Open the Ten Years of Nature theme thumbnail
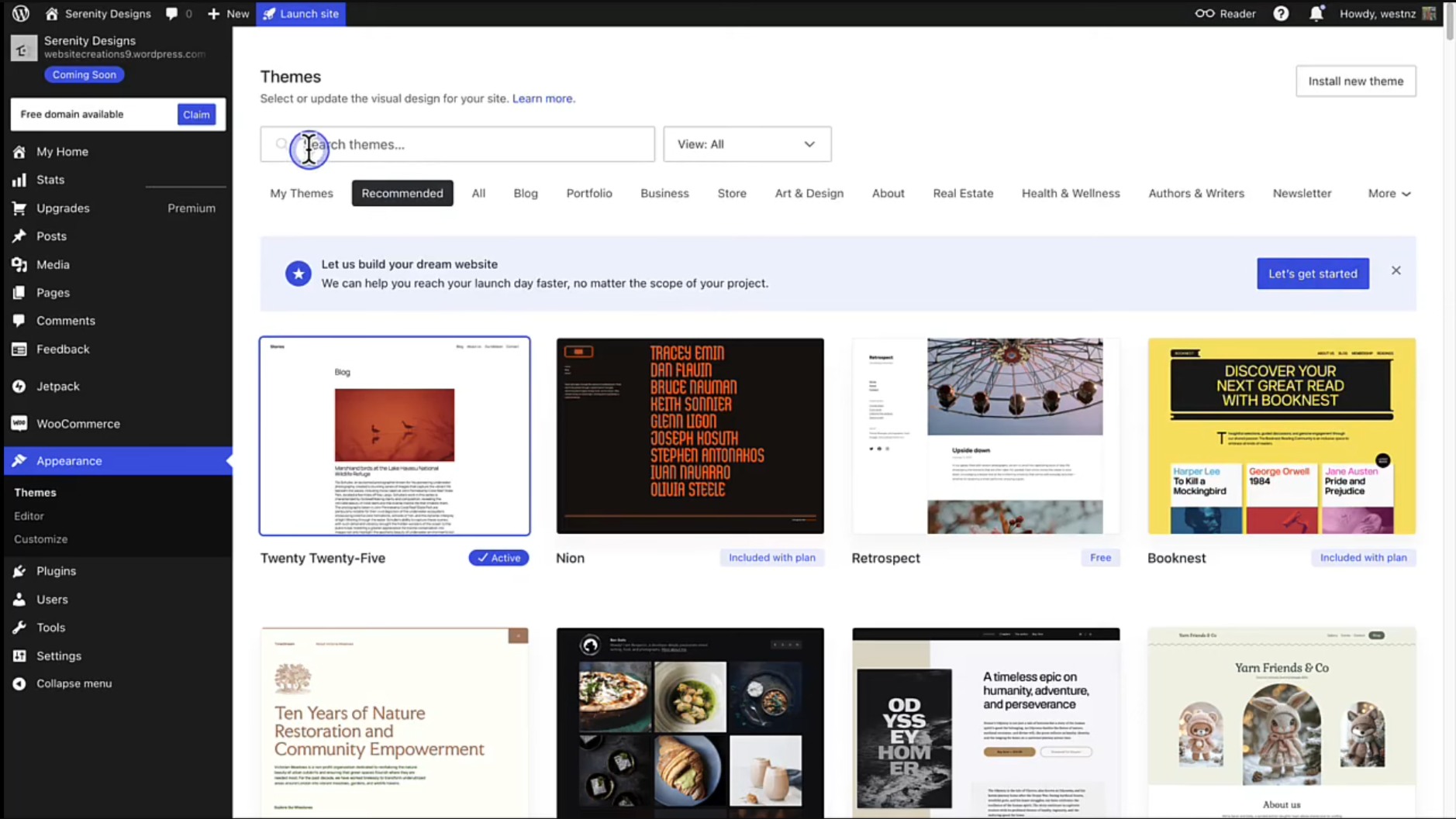Screen dimensions: 1456x819 click(x=395, y=722)
